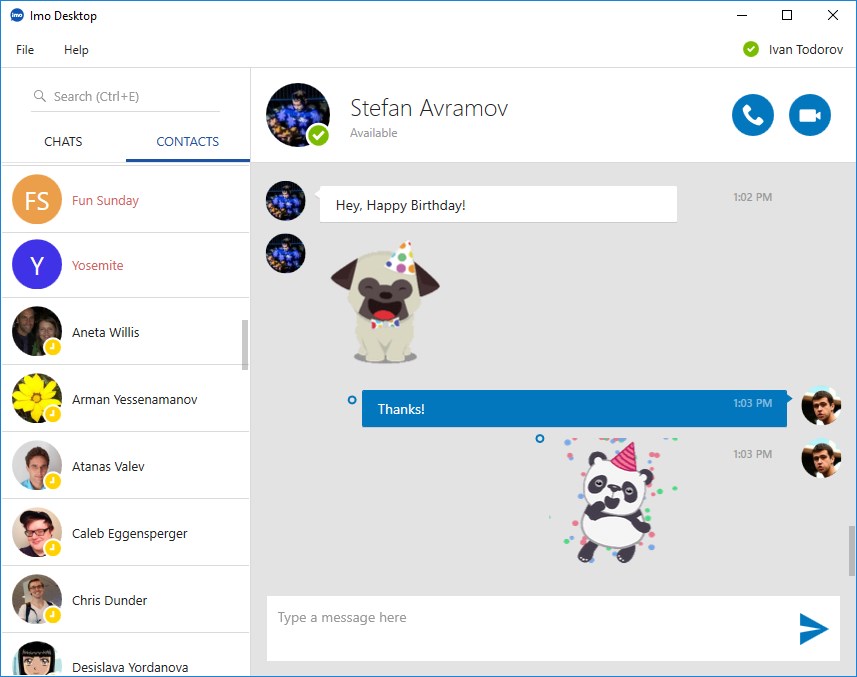Open the Help menu
The image size is (857, 677).
coord(76,49)
